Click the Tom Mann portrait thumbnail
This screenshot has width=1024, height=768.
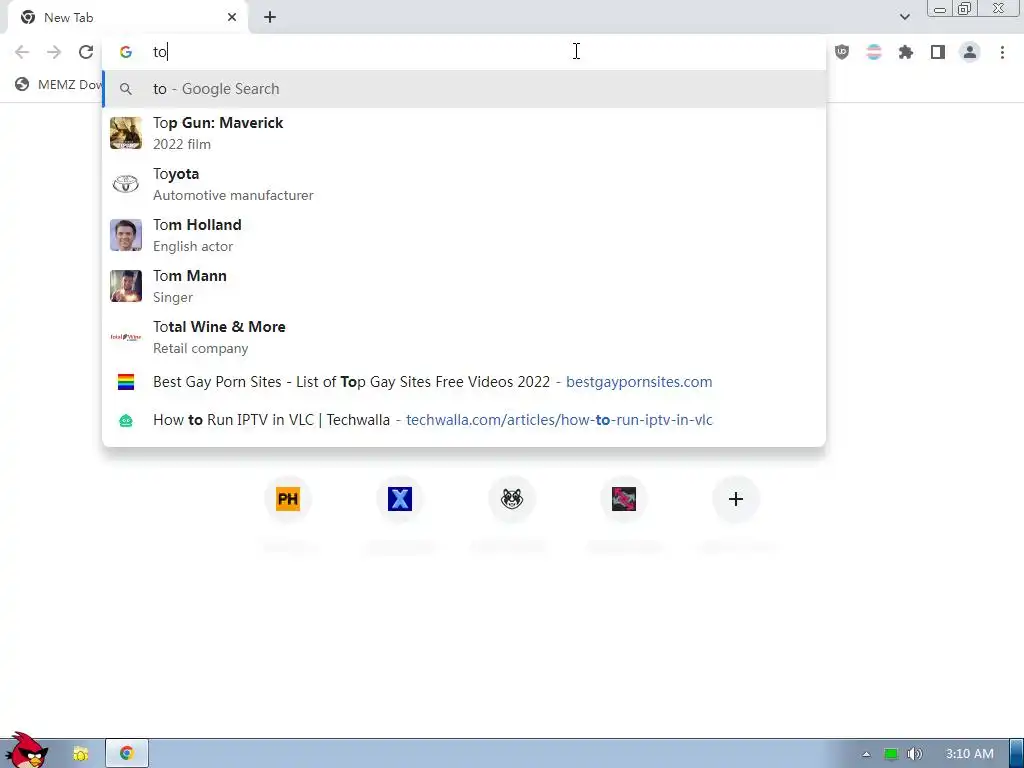pyautogui.click(x=126, y=286)
